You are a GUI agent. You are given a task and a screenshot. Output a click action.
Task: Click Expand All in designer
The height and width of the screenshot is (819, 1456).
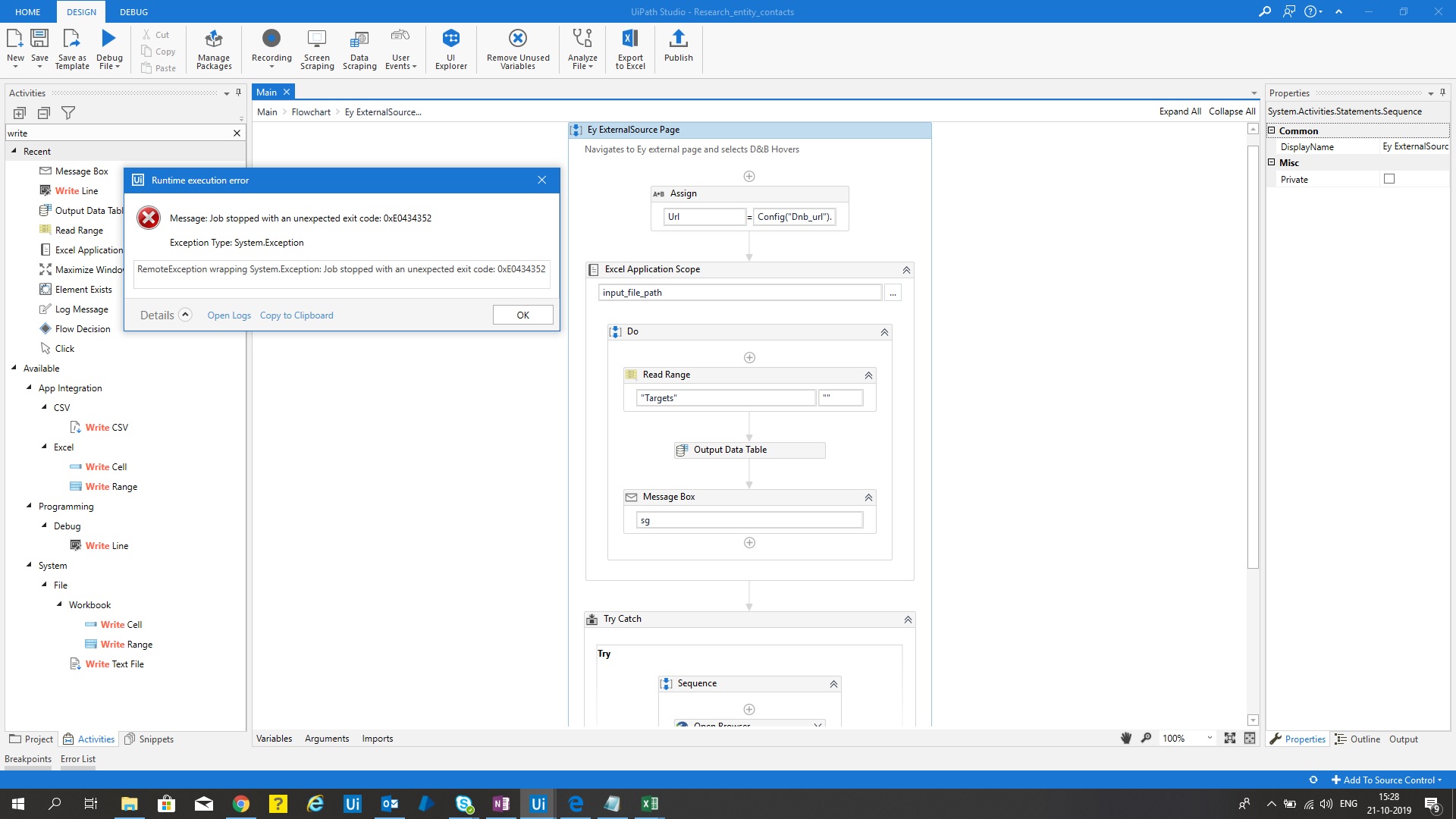pos(1180,111)
